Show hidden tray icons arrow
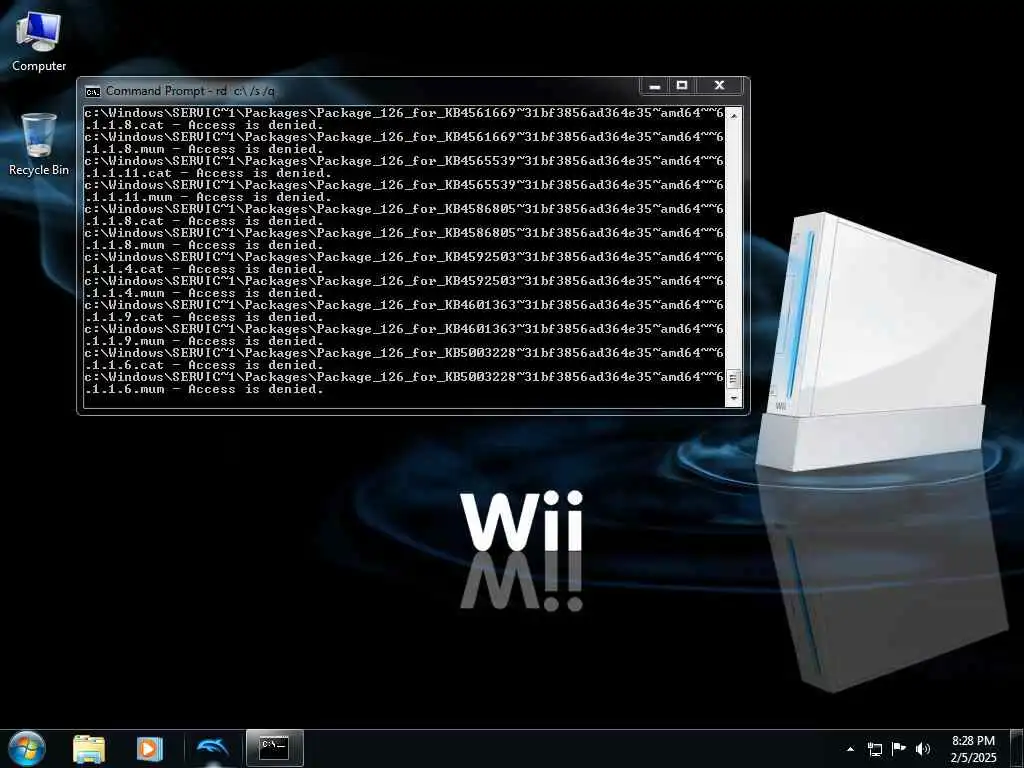 click(850, 749)
